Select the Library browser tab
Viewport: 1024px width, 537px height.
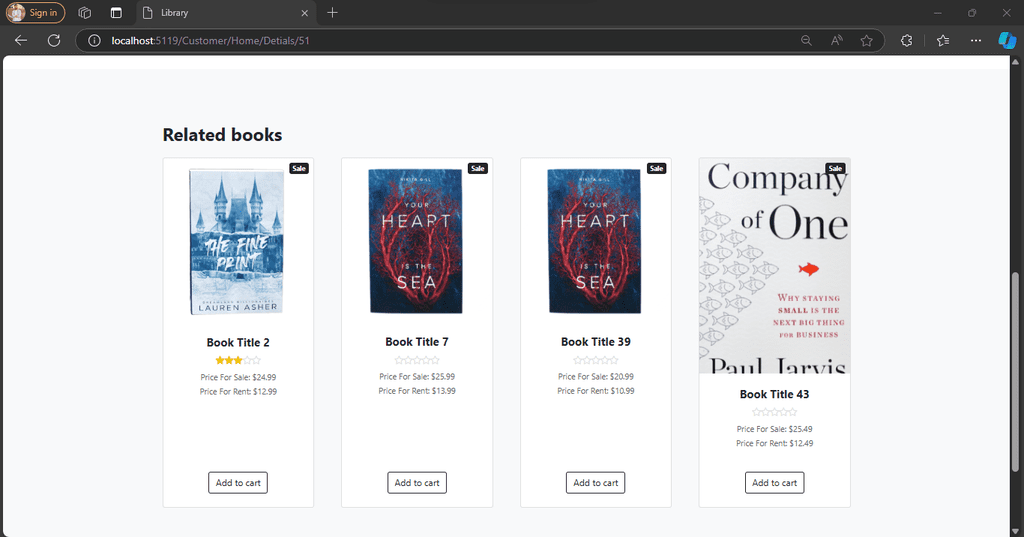227,12
